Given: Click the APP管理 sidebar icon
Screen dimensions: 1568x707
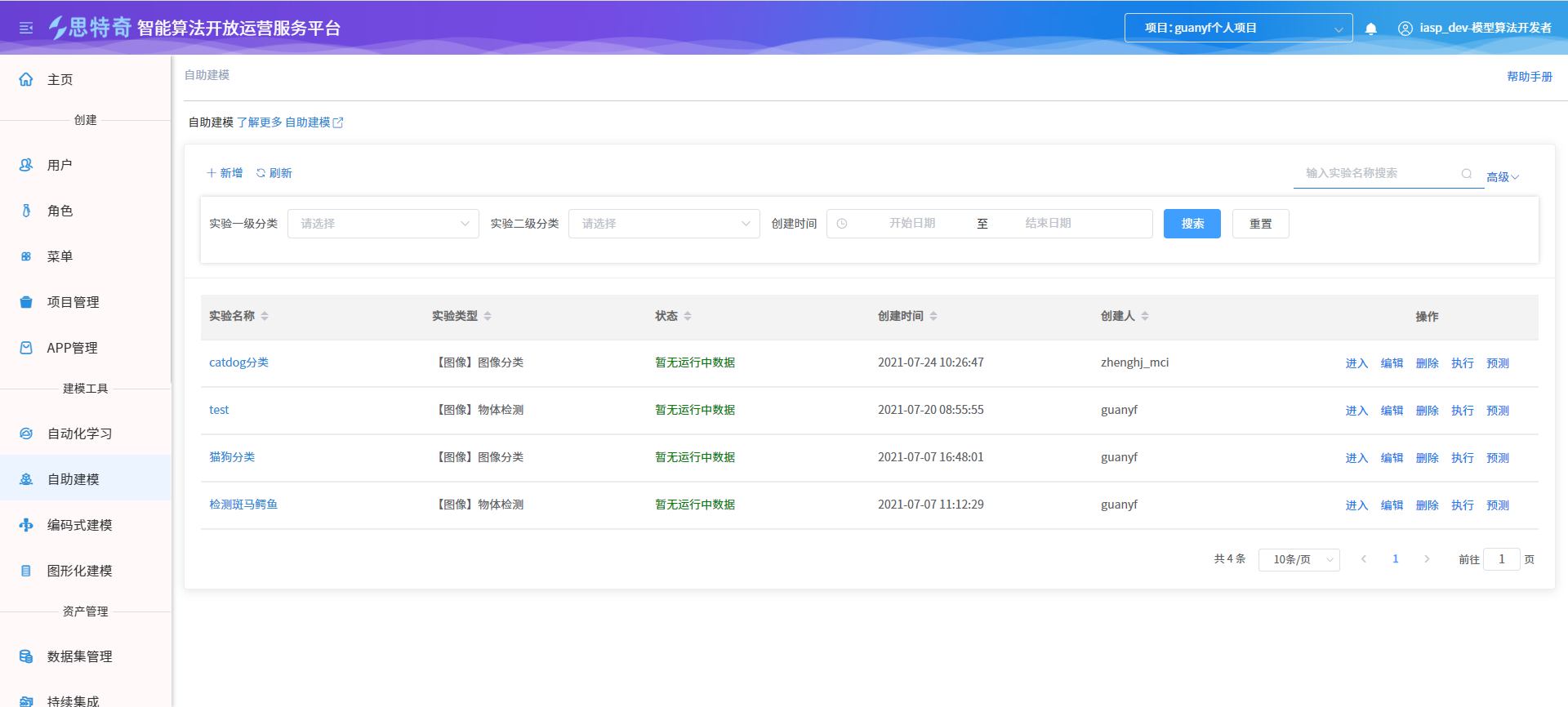Looking at the screenshot, I should [x=26, y=348].
